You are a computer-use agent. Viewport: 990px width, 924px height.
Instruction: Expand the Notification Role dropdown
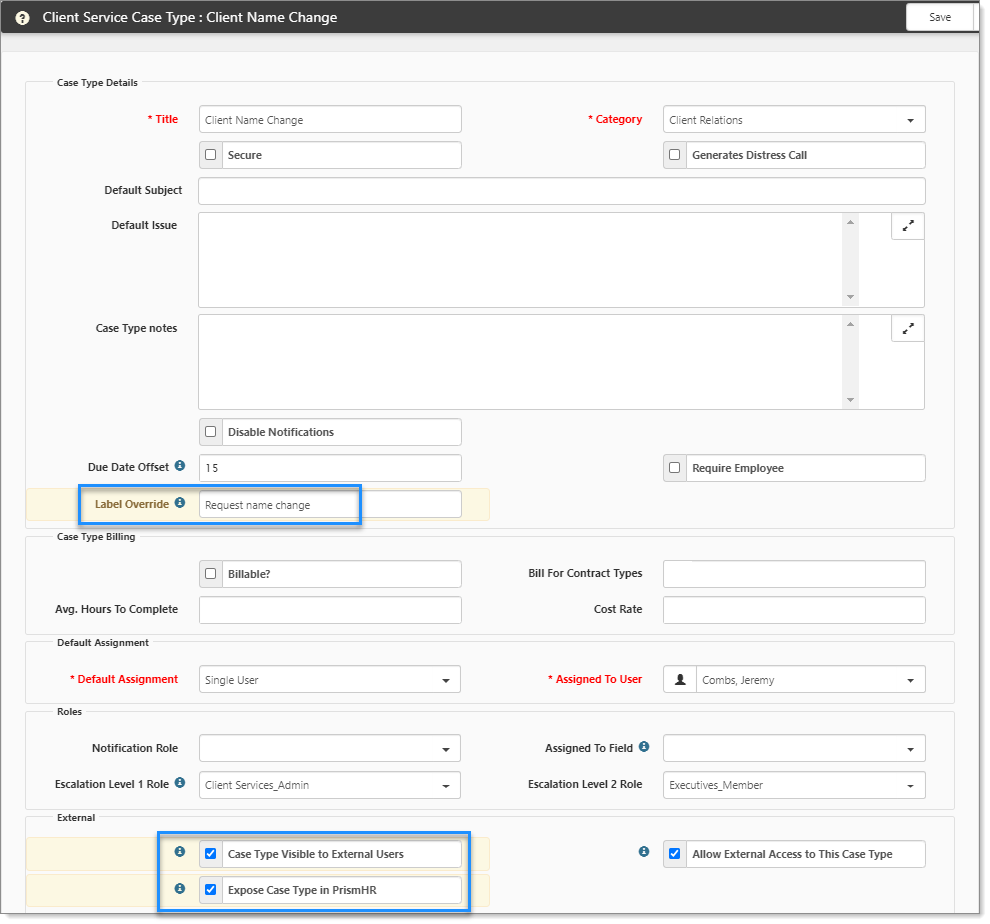pos(330,748)
